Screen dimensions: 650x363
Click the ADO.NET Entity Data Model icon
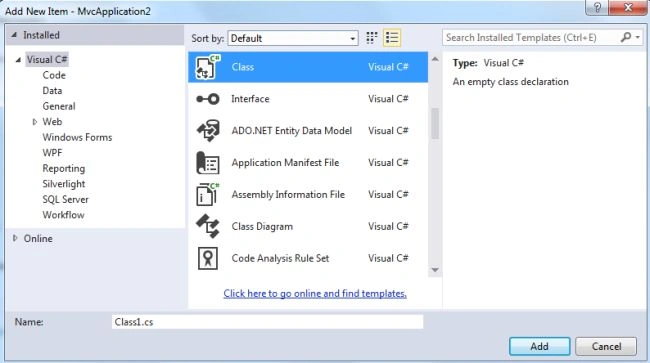208,131
